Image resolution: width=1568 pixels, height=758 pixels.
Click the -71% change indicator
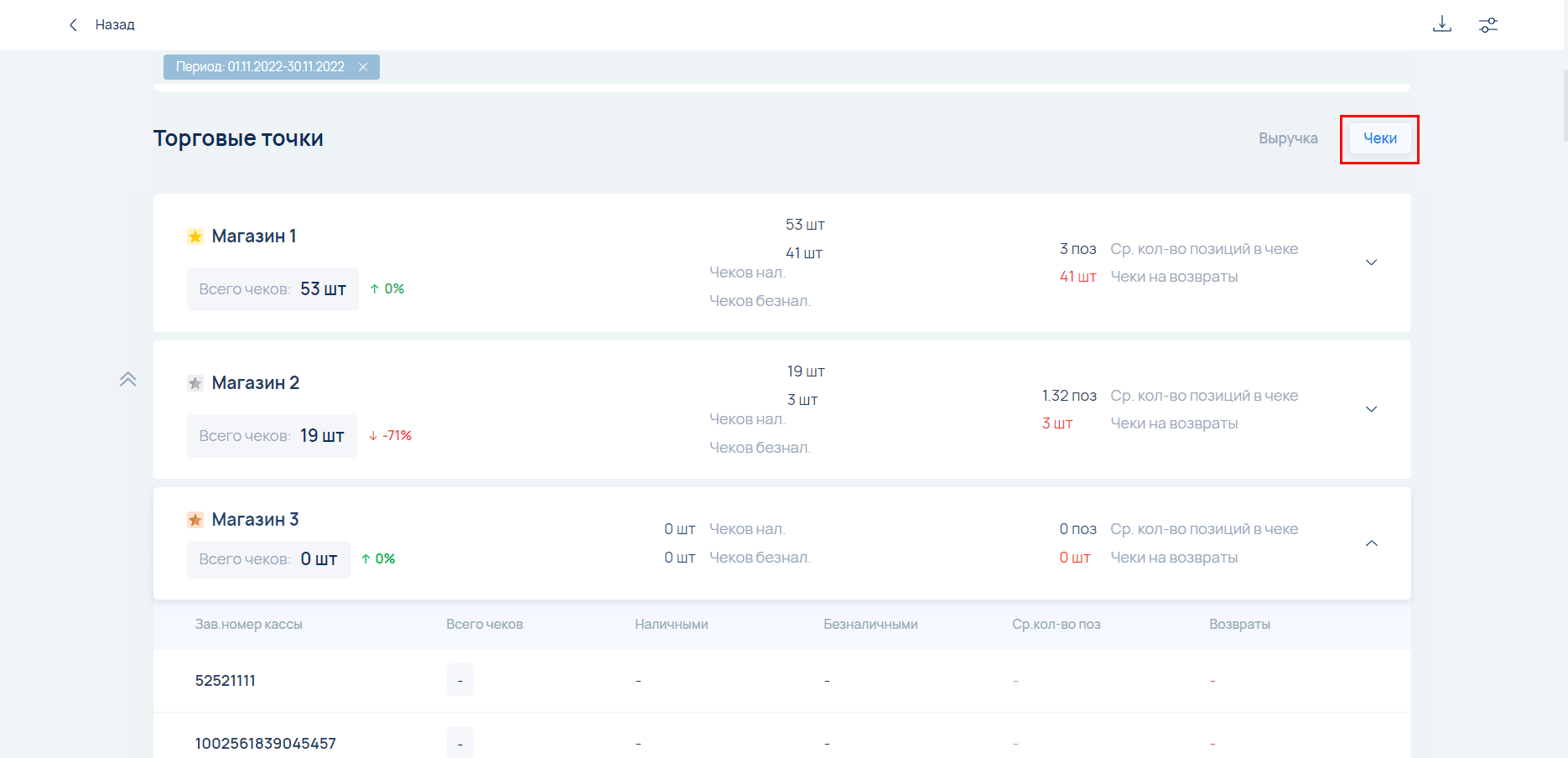coord(390,436)
